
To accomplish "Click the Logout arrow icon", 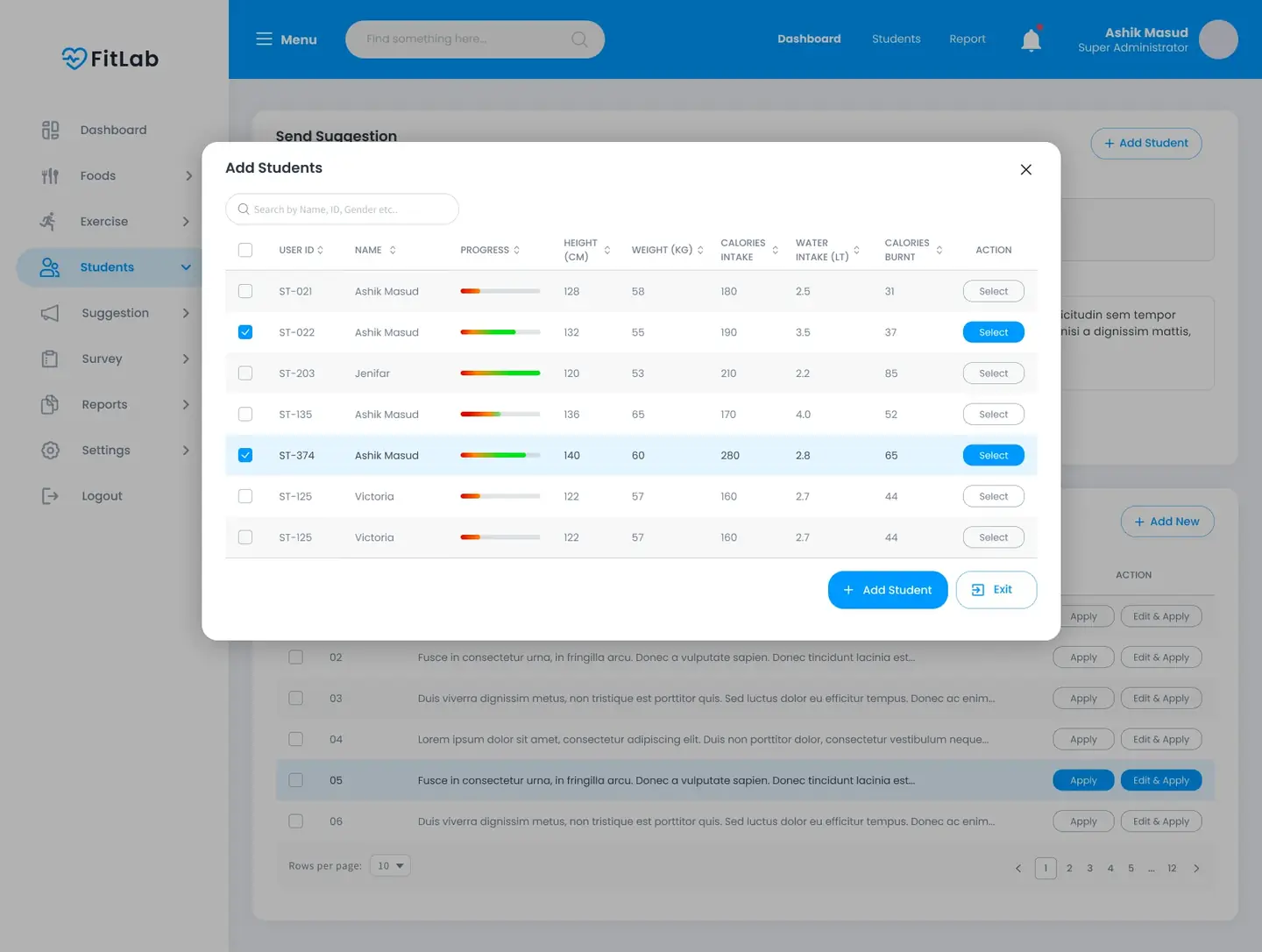I will click(x=50, y=496).
